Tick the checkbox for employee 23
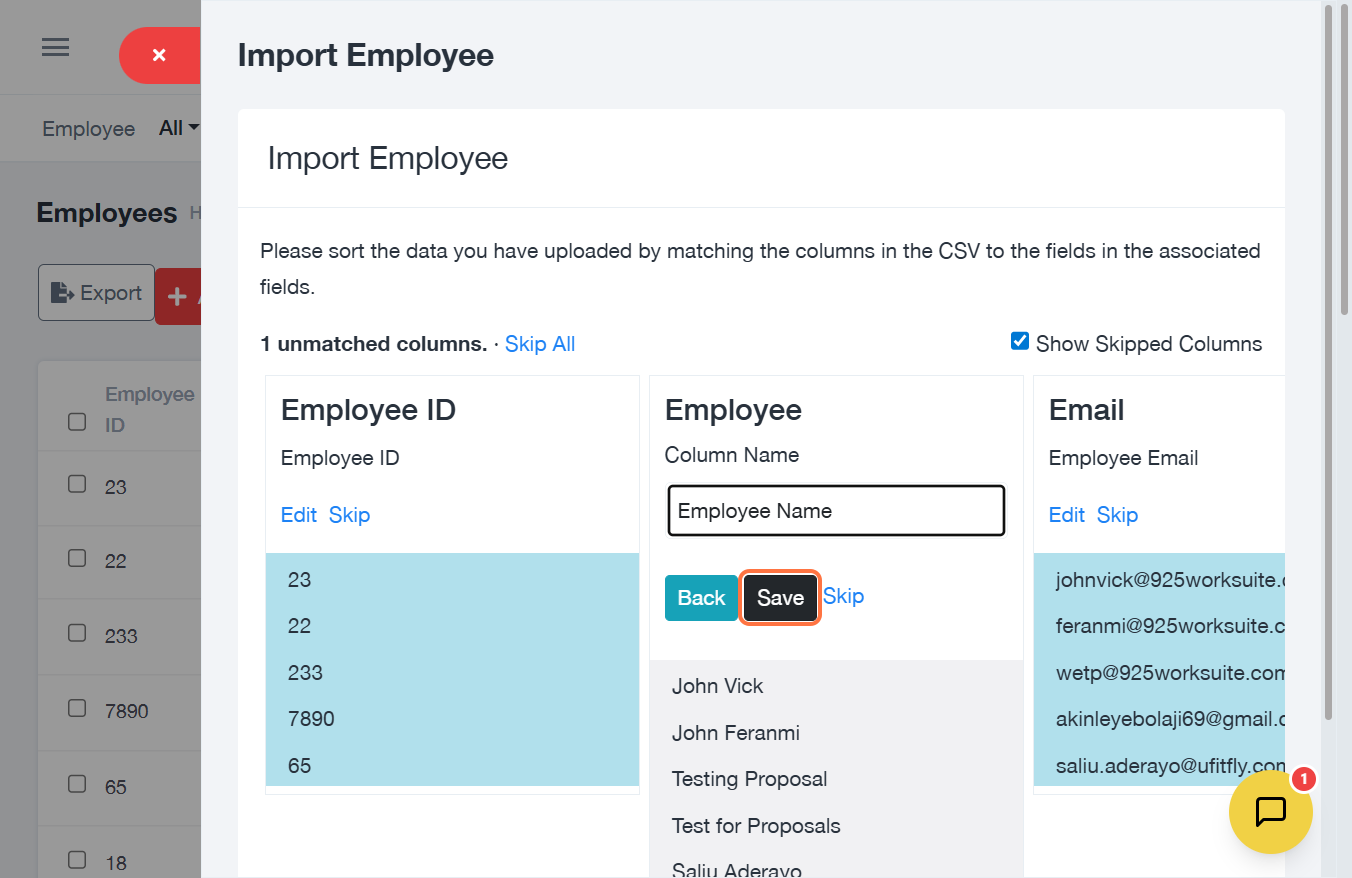 coord(77,485)
